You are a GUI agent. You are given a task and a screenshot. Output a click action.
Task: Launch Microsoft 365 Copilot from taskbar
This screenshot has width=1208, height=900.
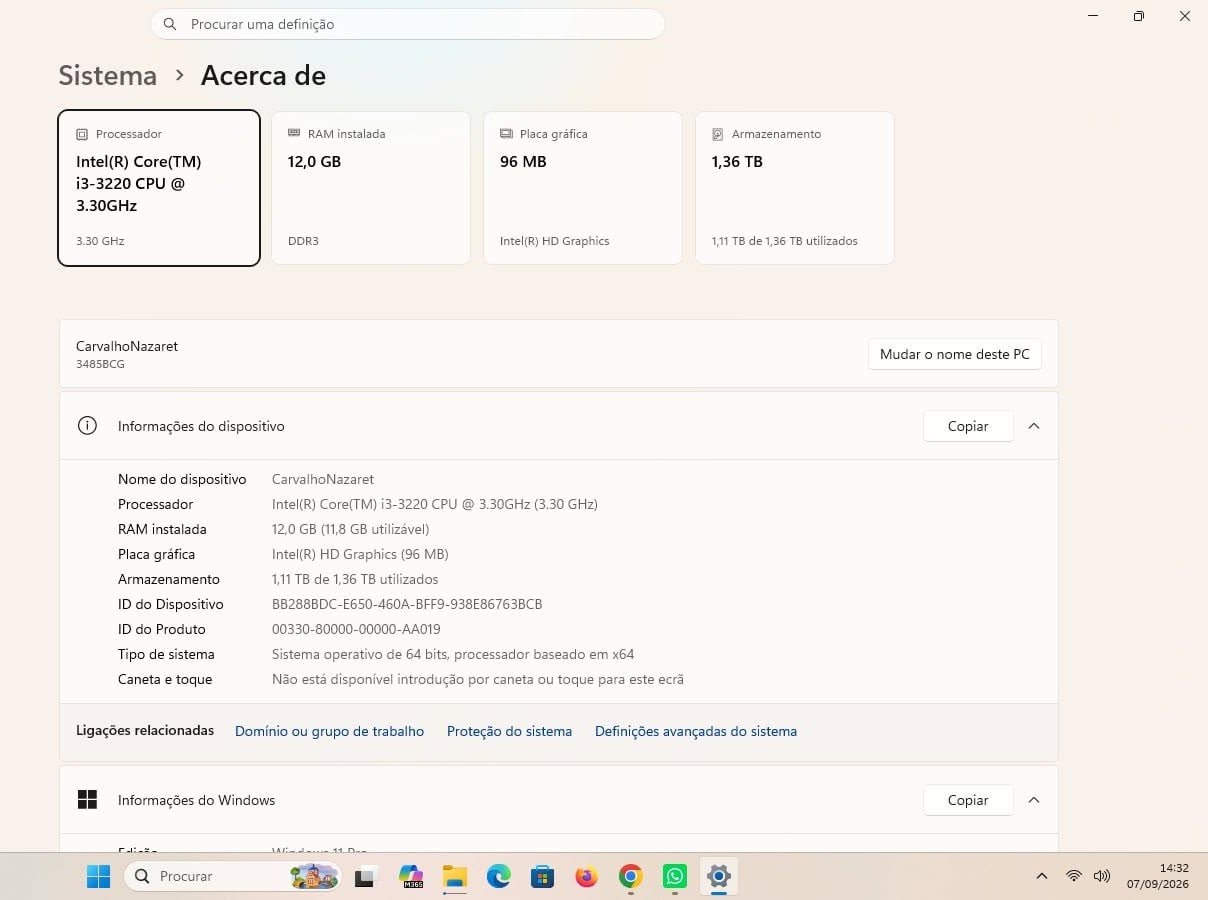[x=411, y=877]
